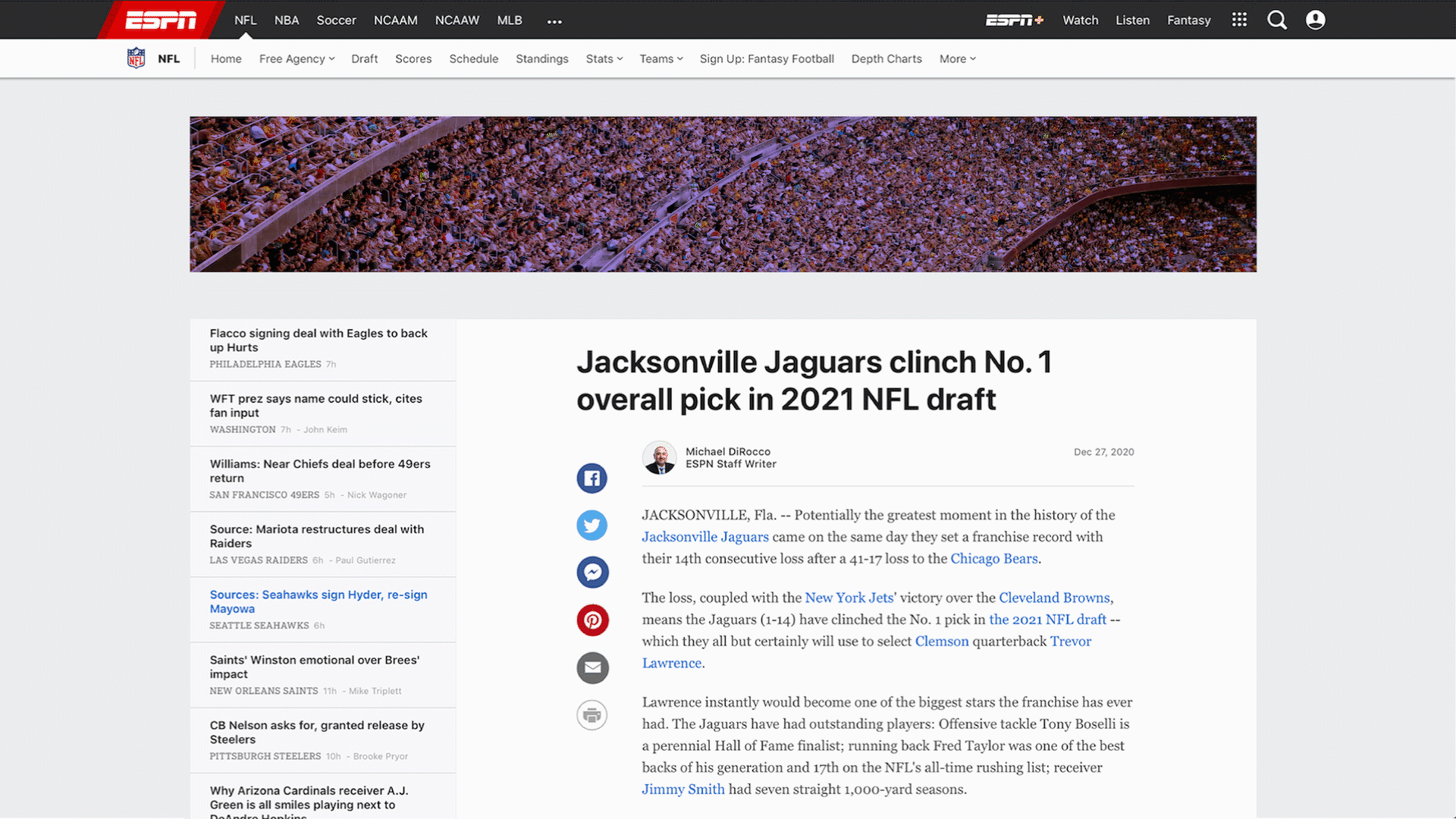Open Saints' Winston emotional over Brees story
Image resolution: width=1456 pixels, height=819 pixels.
coord(315,667)
